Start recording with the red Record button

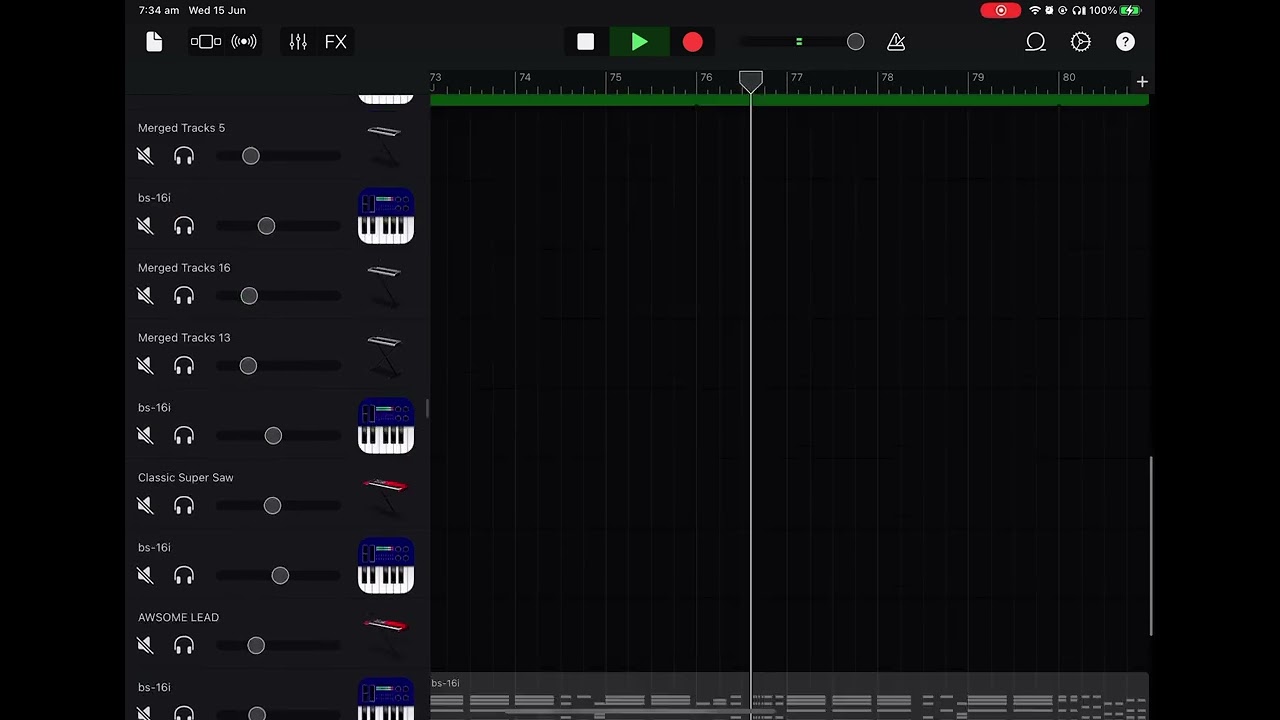point(693,42)
